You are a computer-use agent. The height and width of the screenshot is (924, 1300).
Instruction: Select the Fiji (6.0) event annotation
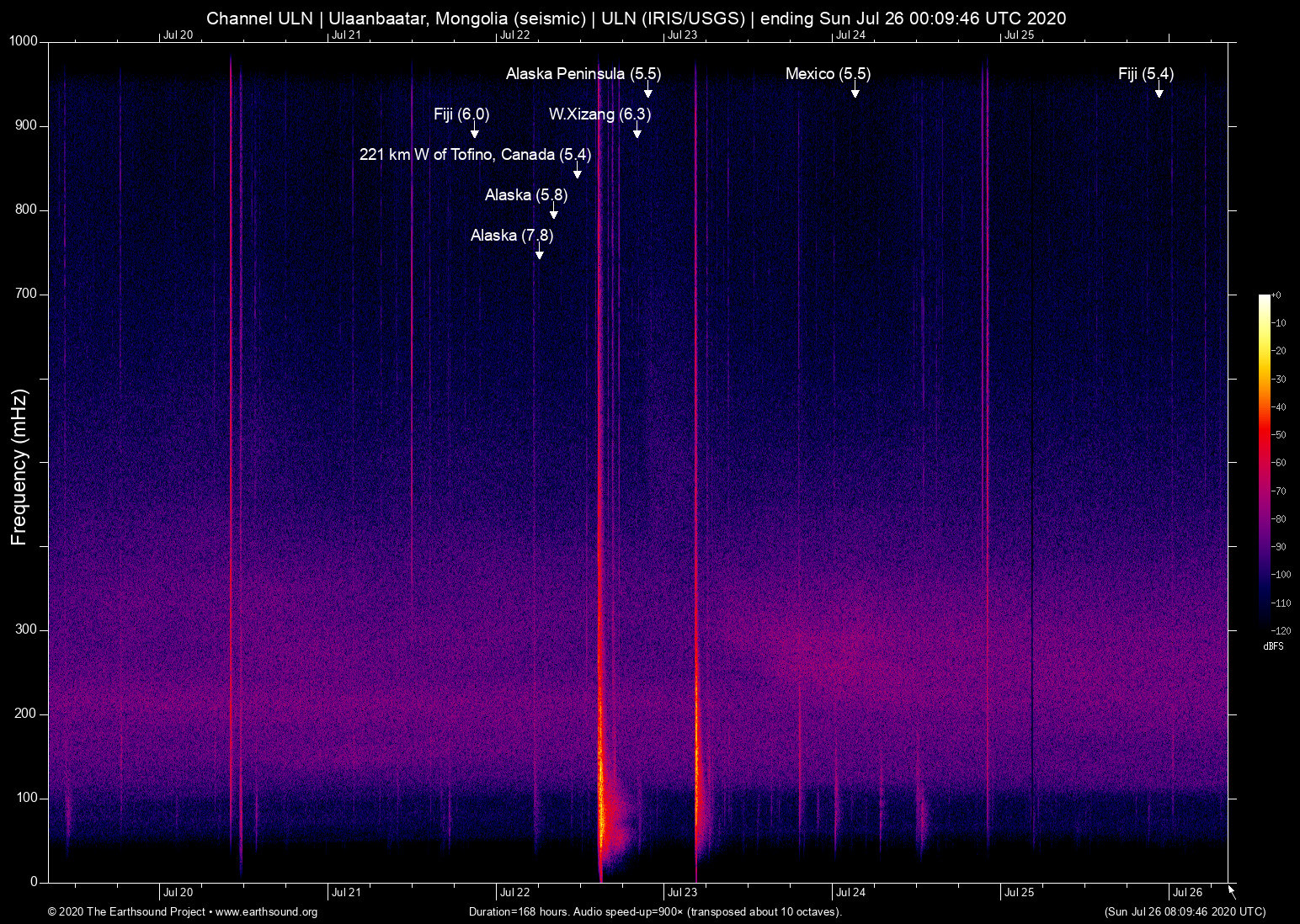click(461, 114)
